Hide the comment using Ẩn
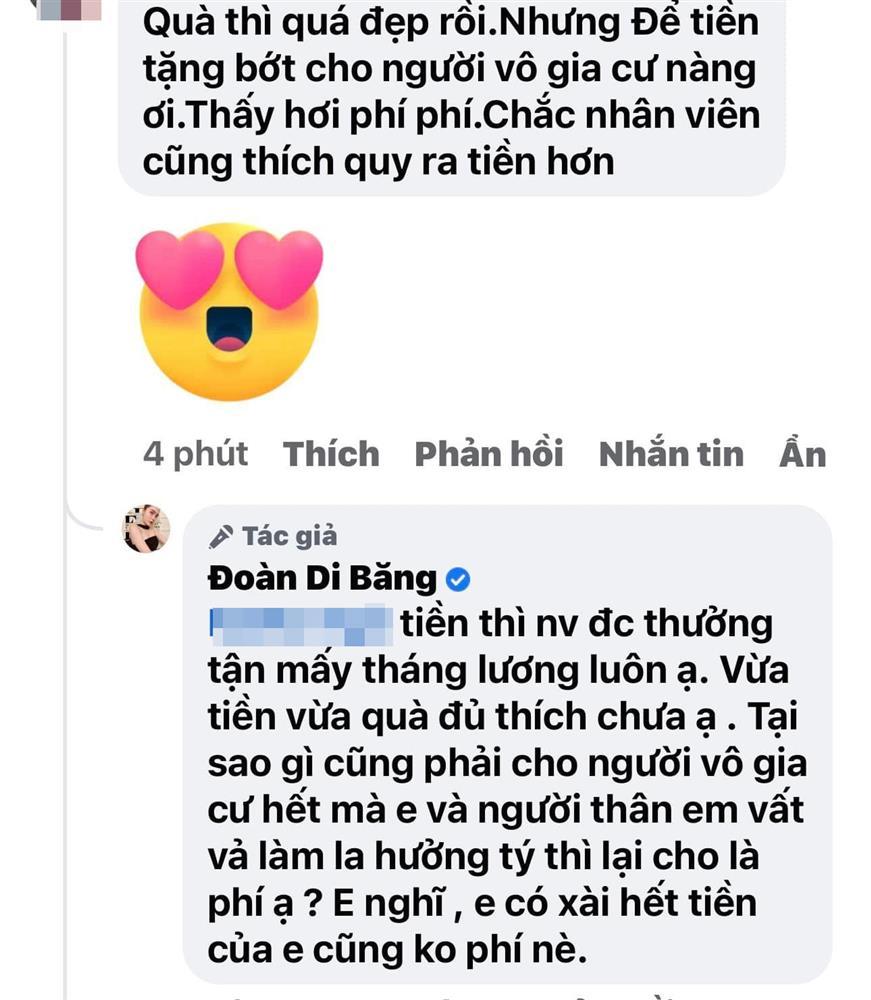The height and width of the screenshot is (1000, 871). (803, 454)
